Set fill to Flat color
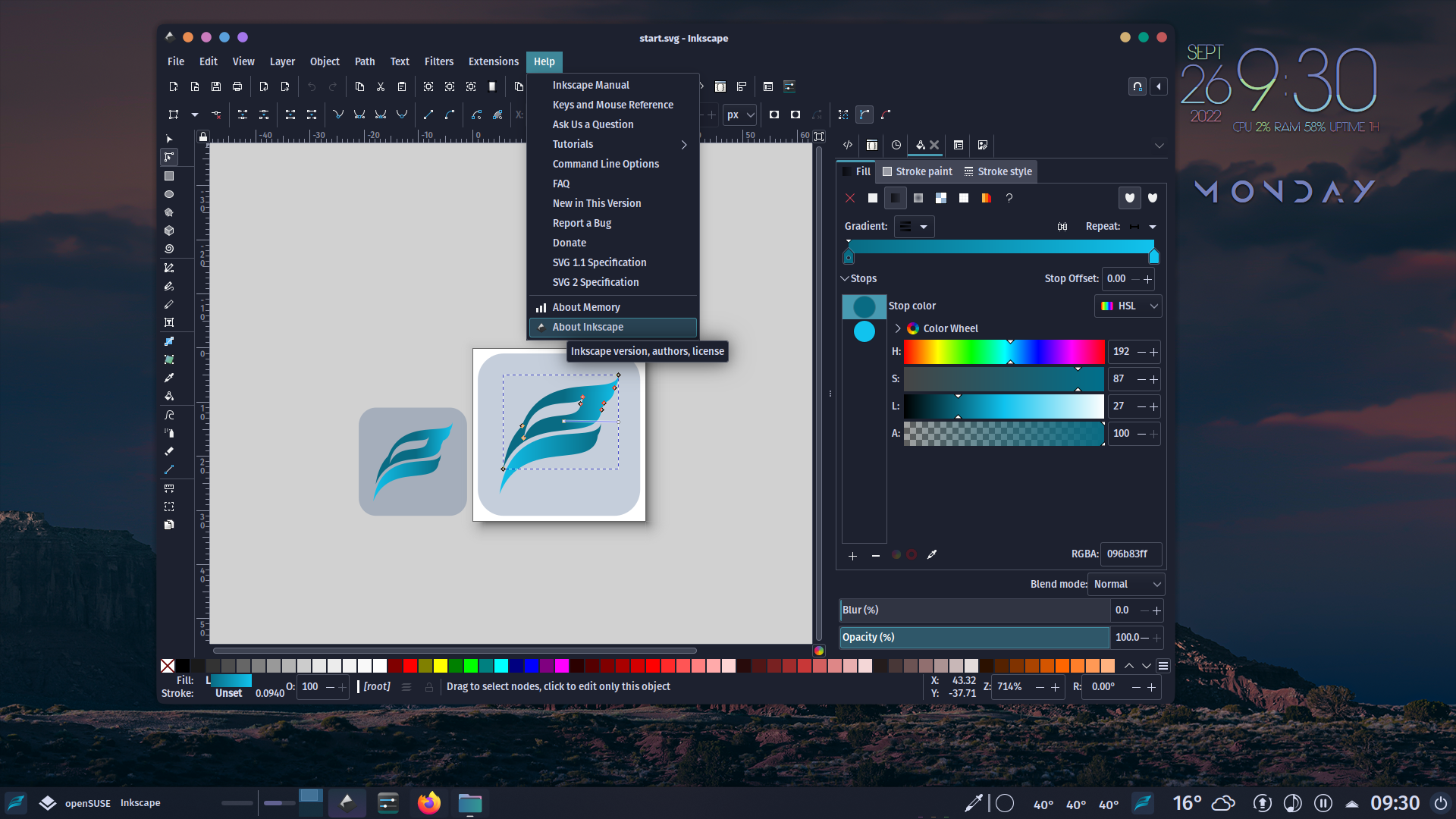Viewport: 1456px width, 819px height. [x=873, y=198]
